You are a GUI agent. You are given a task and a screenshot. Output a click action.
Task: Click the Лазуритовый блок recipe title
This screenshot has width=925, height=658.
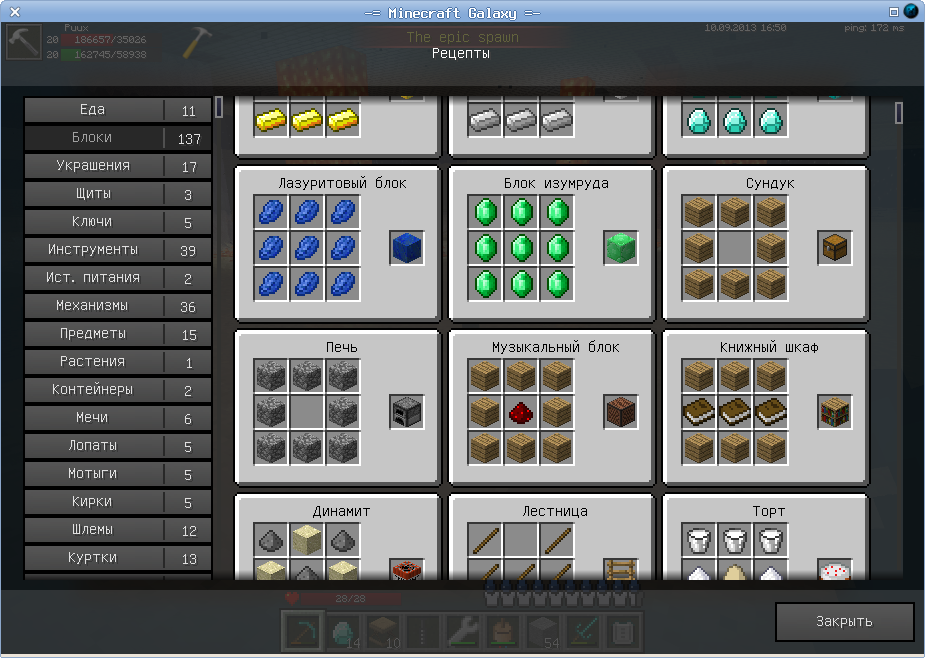(342, 184)
